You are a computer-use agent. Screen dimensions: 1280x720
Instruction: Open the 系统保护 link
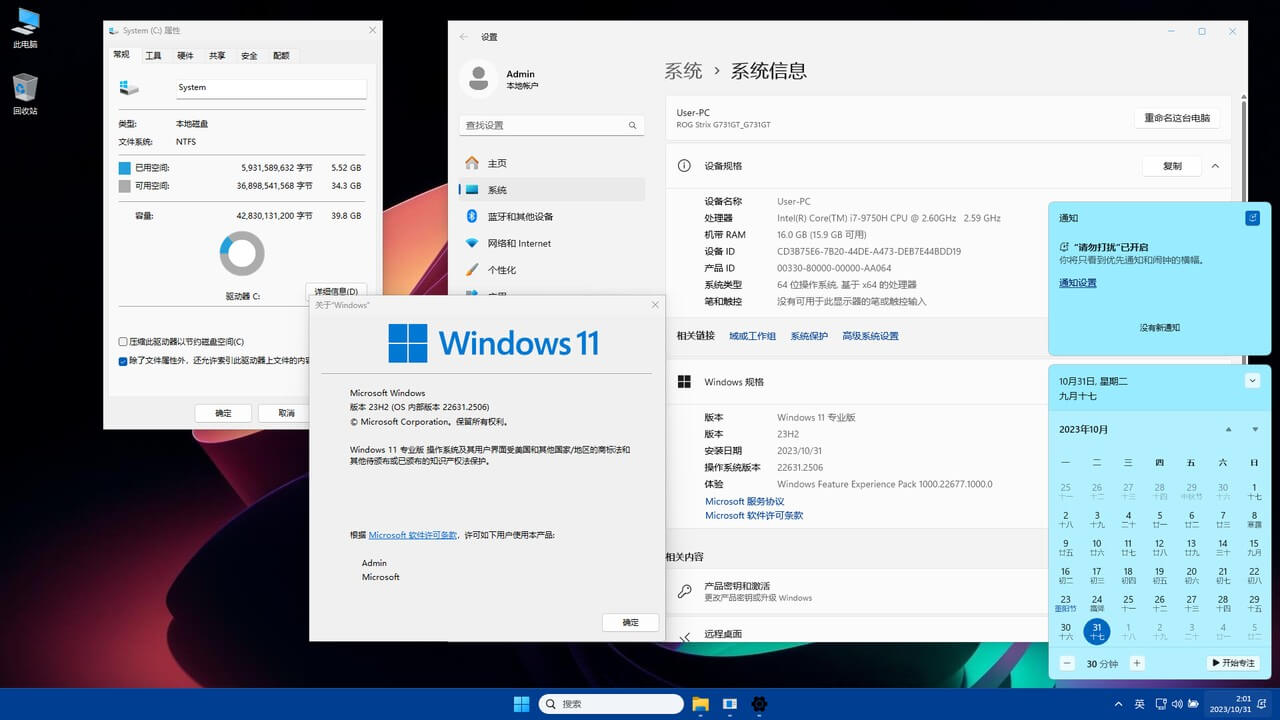809,336
